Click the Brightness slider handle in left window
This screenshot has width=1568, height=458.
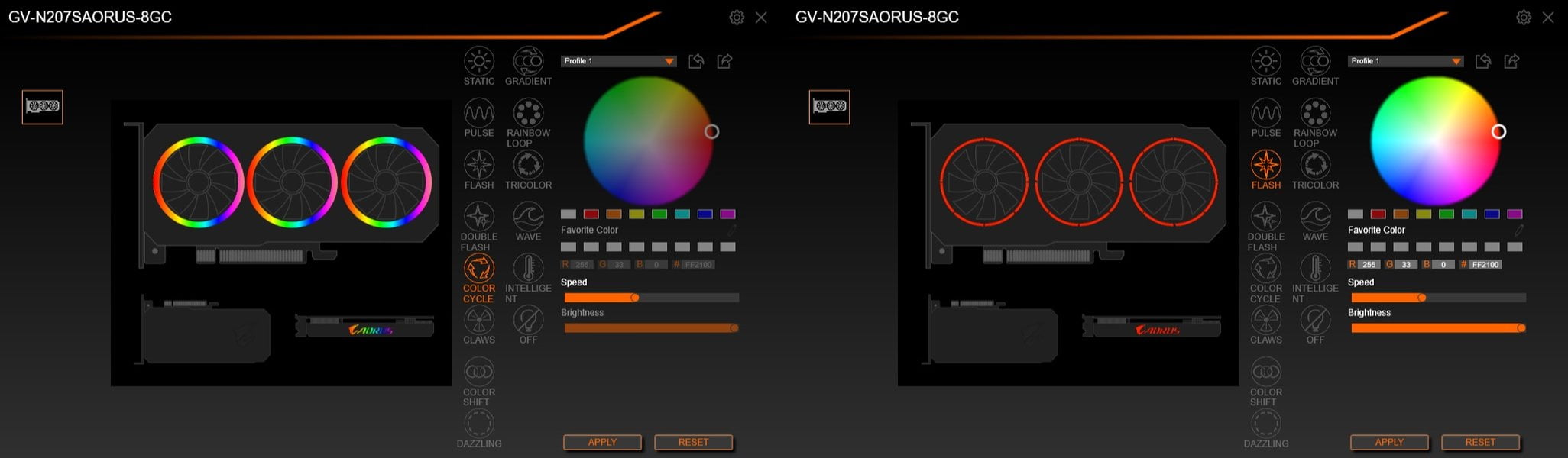[734, 328]
